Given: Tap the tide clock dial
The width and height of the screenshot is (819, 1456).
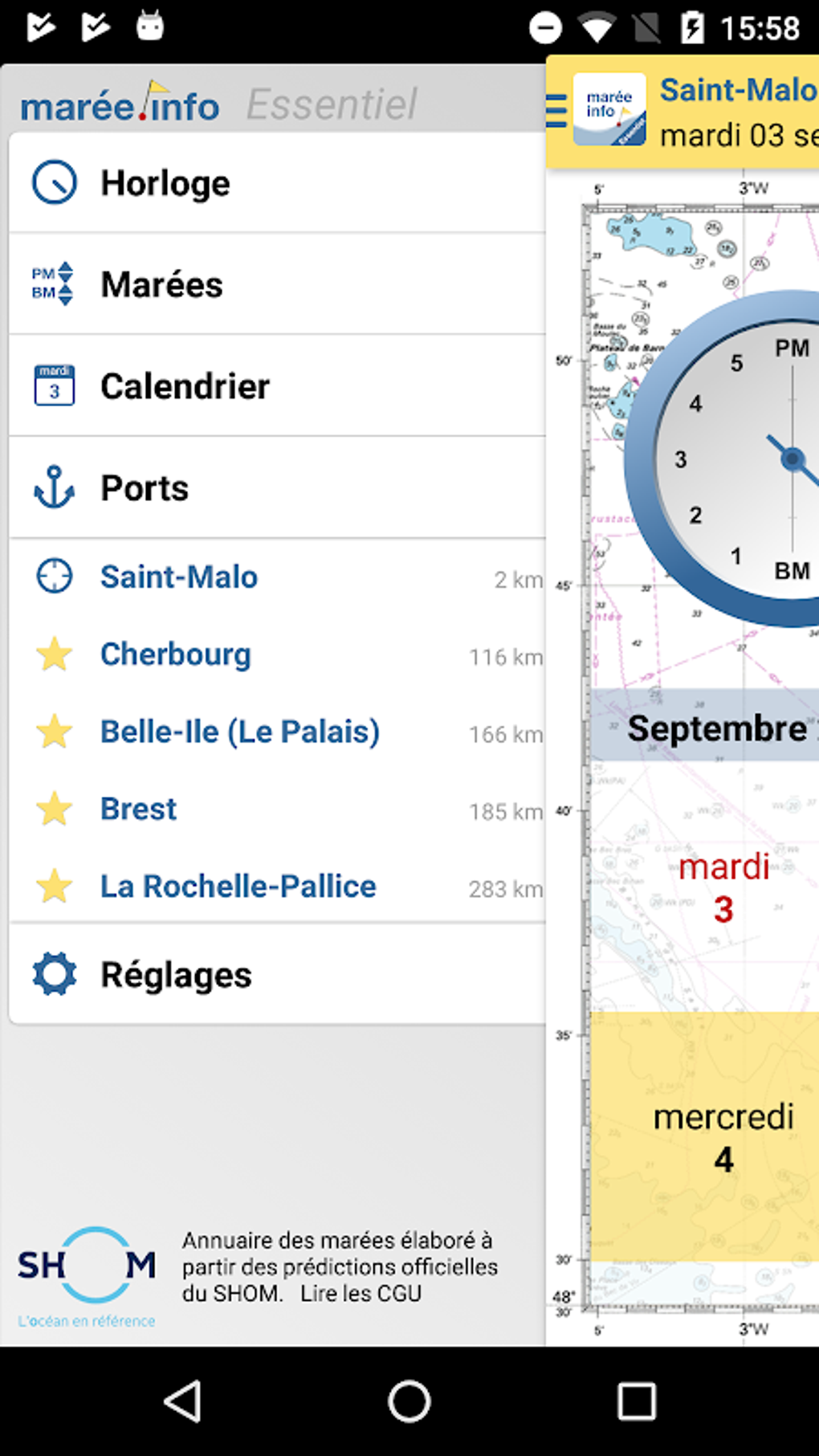Looking at the screenshot, I should click(x=739, y=459).
